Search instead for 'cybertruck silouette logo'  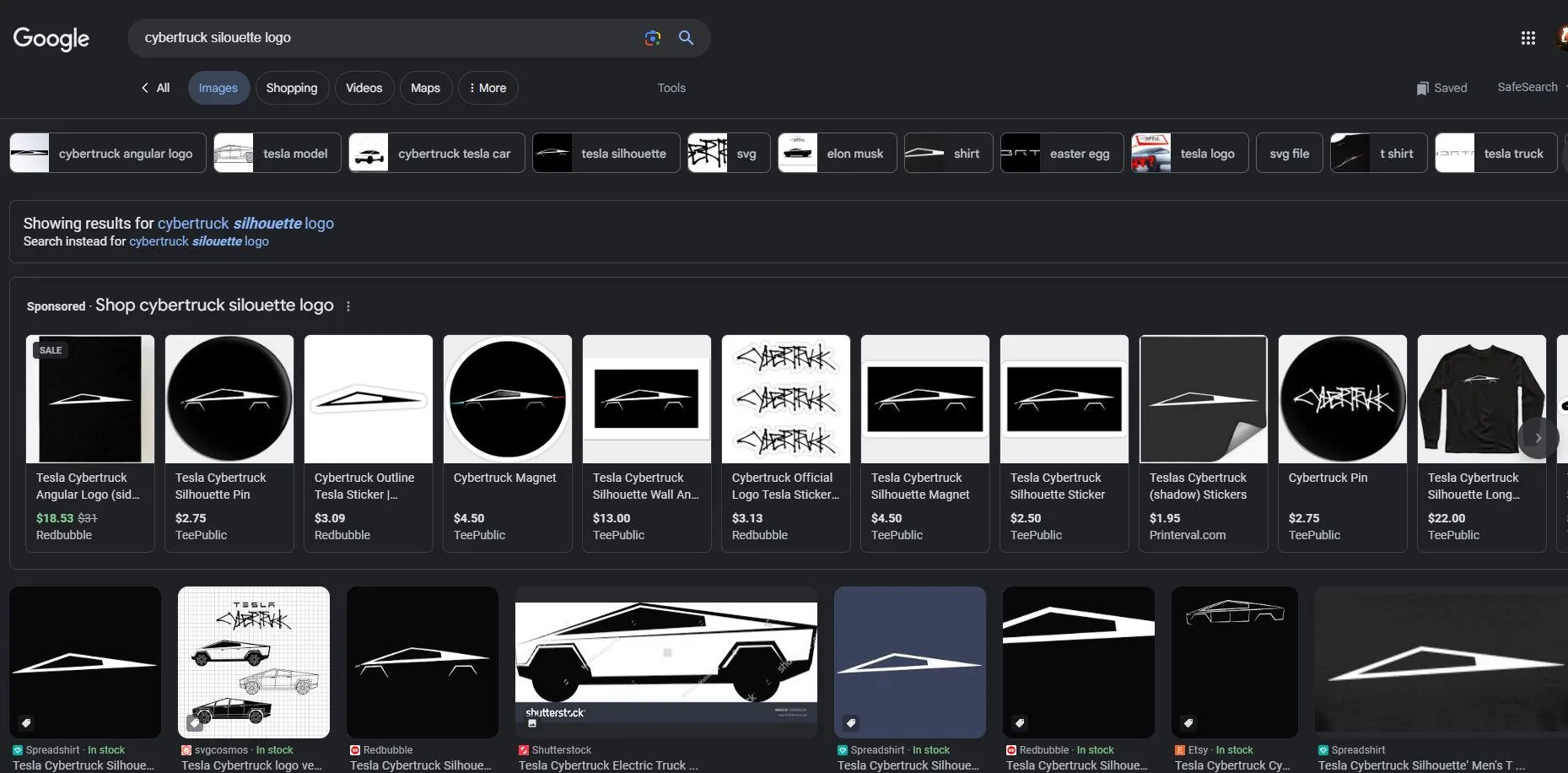click(x=199, y=241)
